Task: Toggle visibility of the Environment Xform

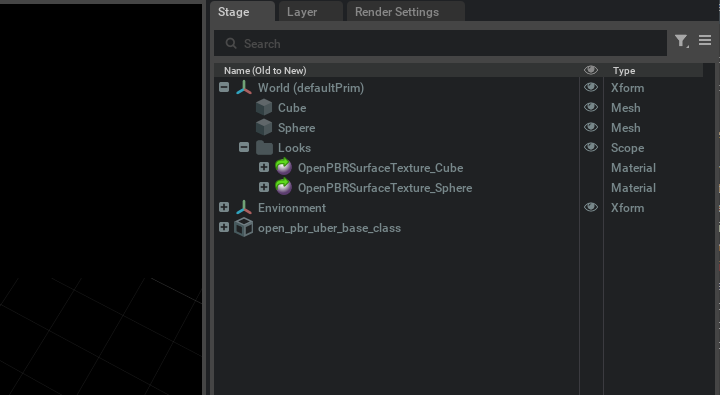Action: pos(591,207)
